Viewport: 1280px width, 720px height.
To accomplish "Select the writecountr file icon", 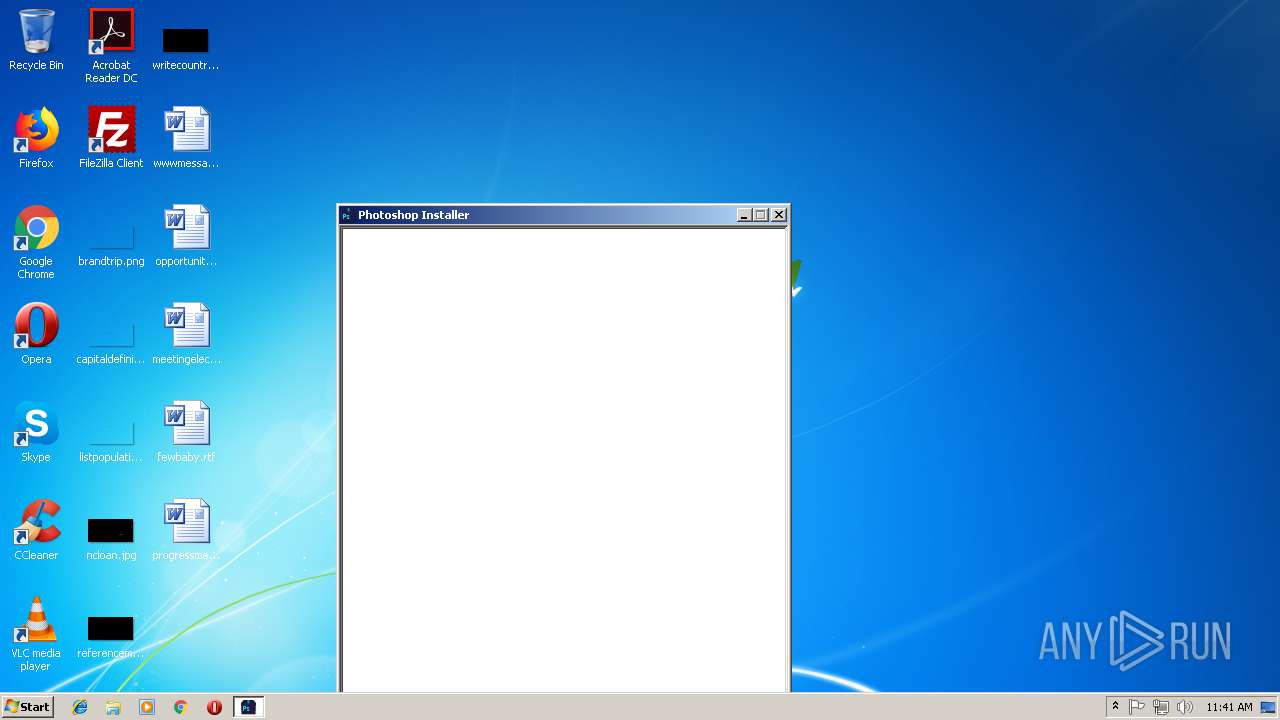I will pyautogui.click(x=186, y=48).
